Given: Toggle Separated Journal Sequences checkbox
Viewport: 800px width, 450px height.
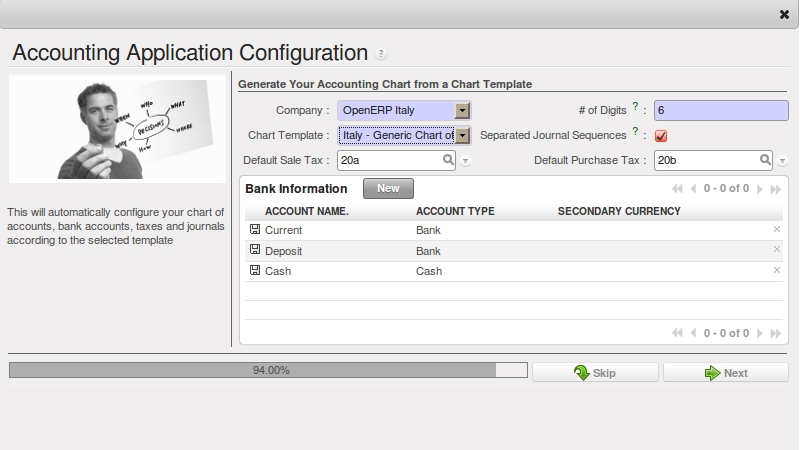Looking at the screenshot, I should tap(661, 135).
